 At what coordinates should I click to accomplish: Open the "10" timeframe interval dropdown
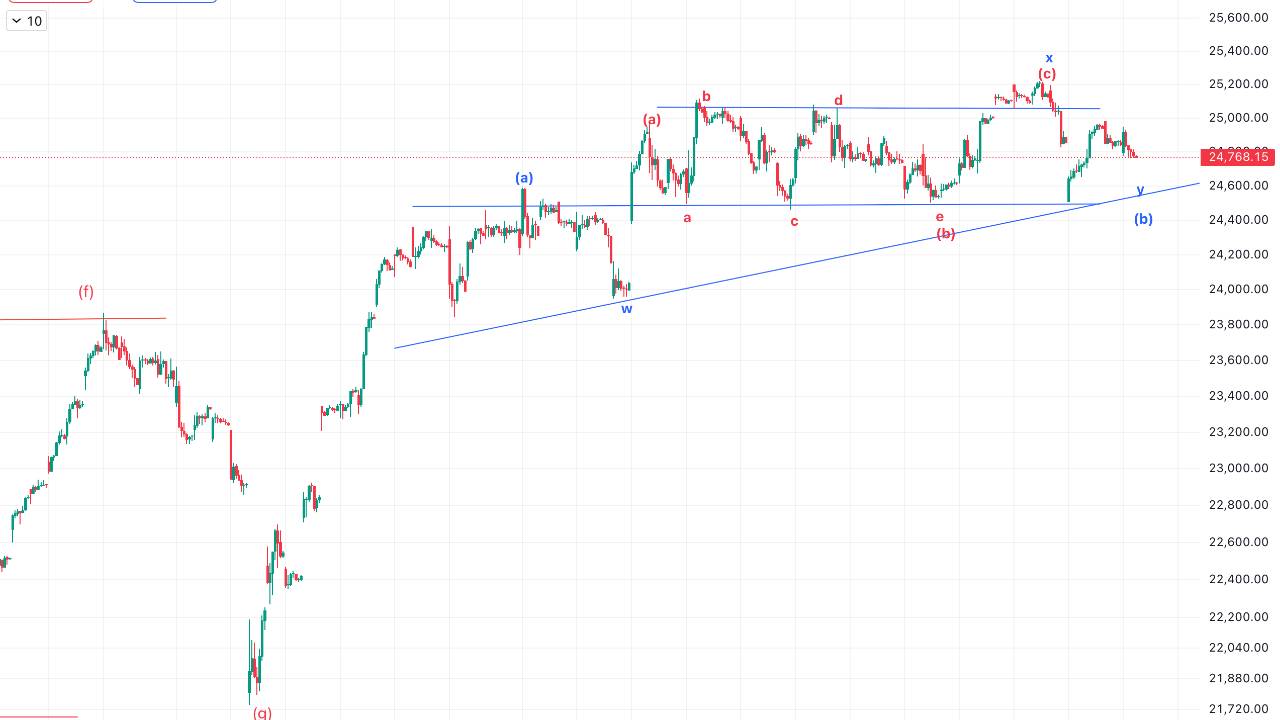pyautogui.click(x=26, y=20)
